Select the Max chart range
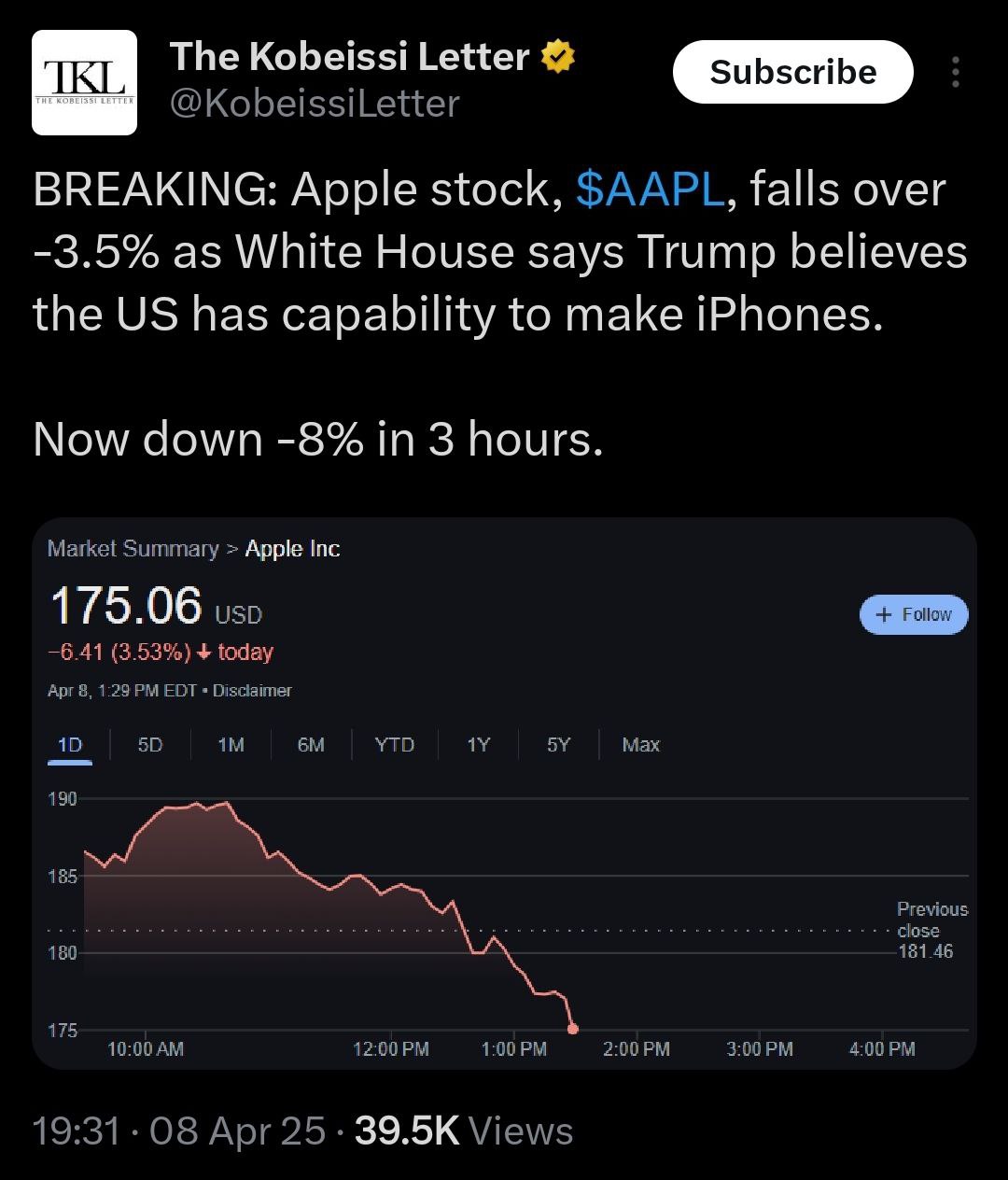Image resolution: width=1008 pixels, height=1180 pixels. [x=640, y=745]
